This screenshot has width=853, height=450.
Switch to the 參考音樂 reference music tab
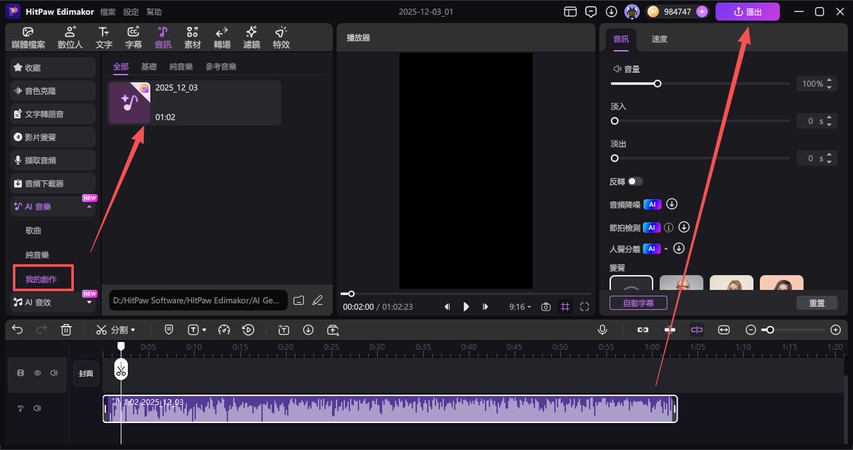221,66
